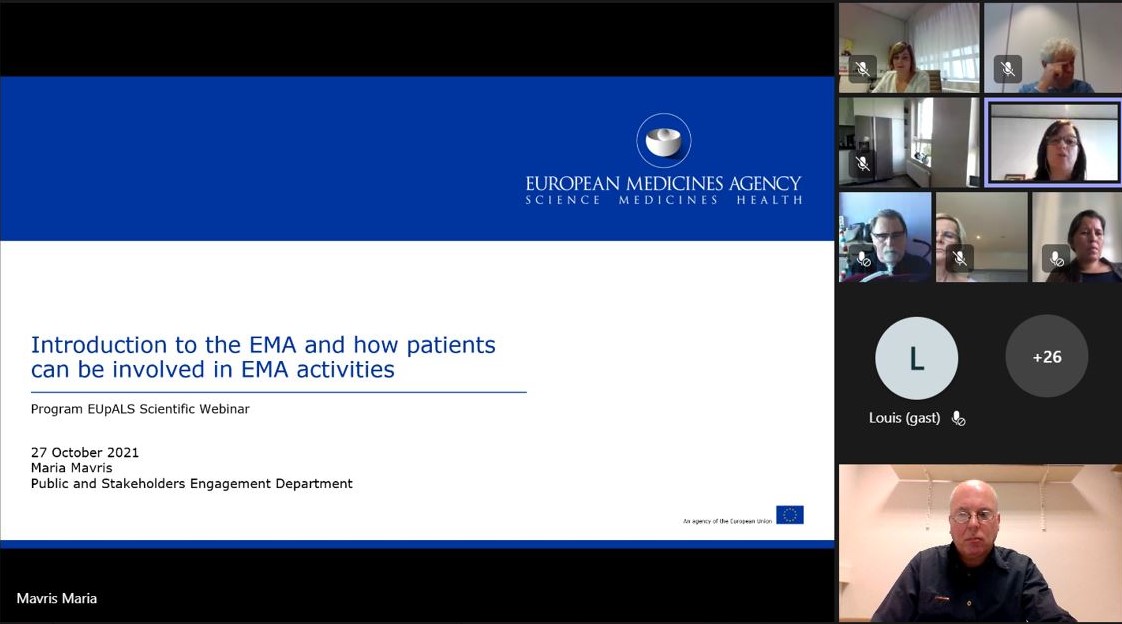This screenshot has width=1122, height=624.
Task: Click the European Union flag icon
Action: click(x=790, y=515)
